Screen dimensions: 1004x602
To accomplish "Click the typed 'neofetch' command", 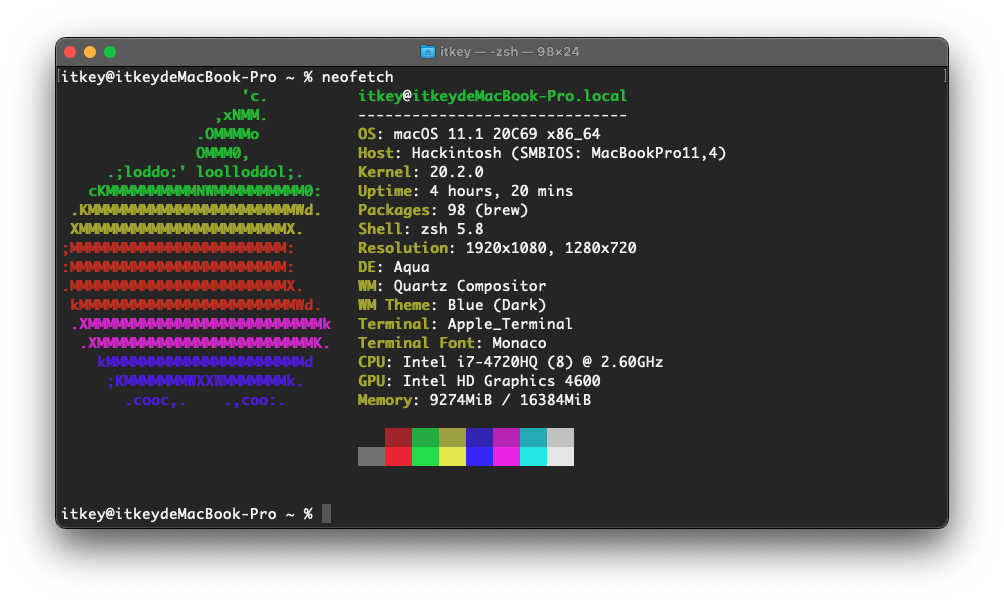I will coord(357,77).
